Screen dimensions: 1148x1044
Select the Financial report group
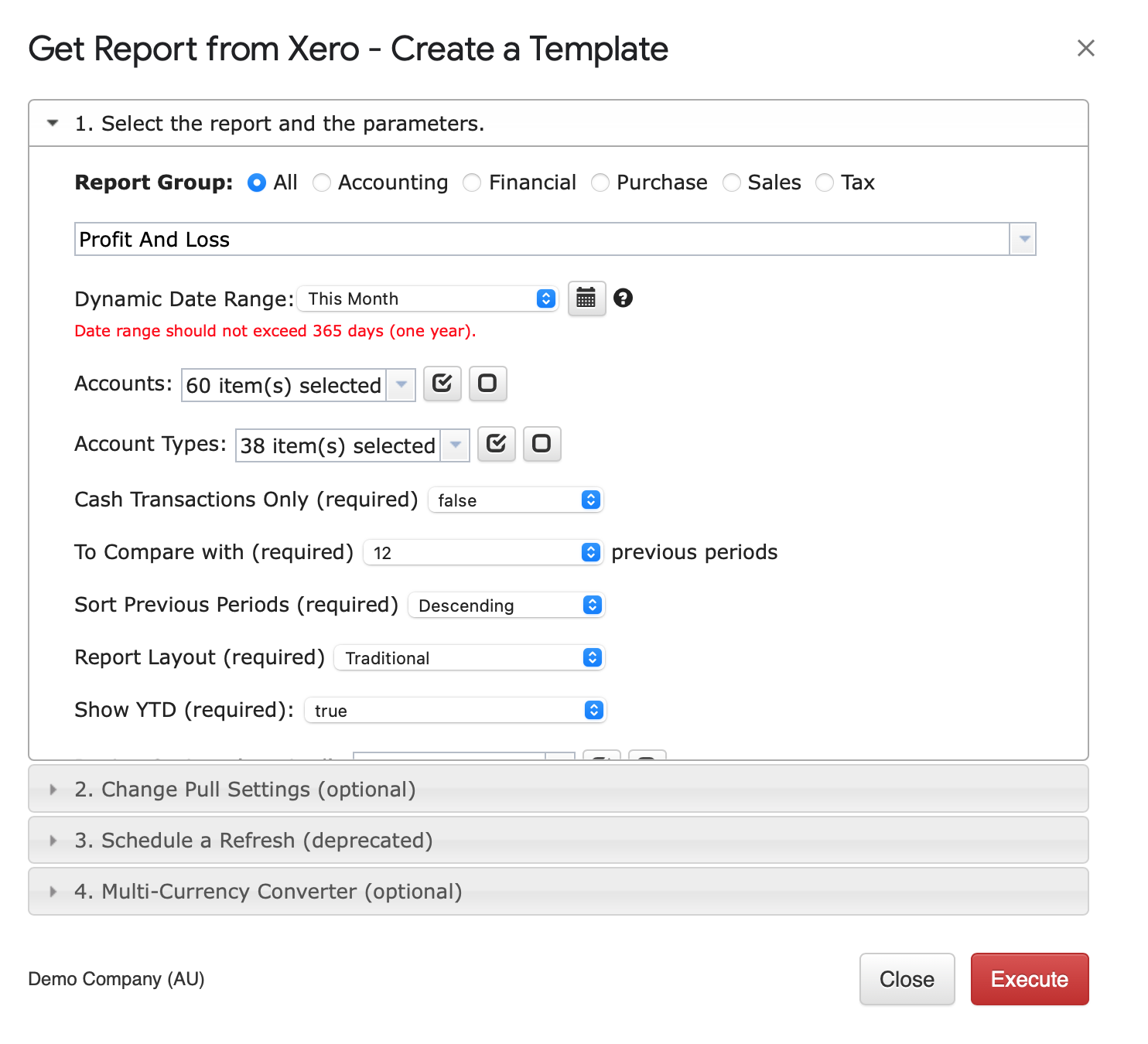[x=472, y=183]
